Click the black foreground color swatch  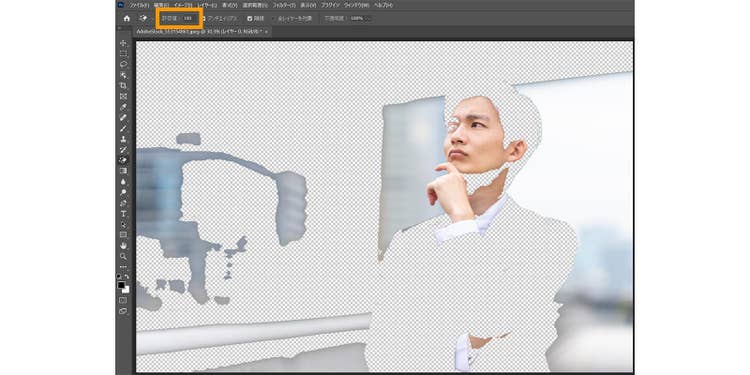pos(121,285)
